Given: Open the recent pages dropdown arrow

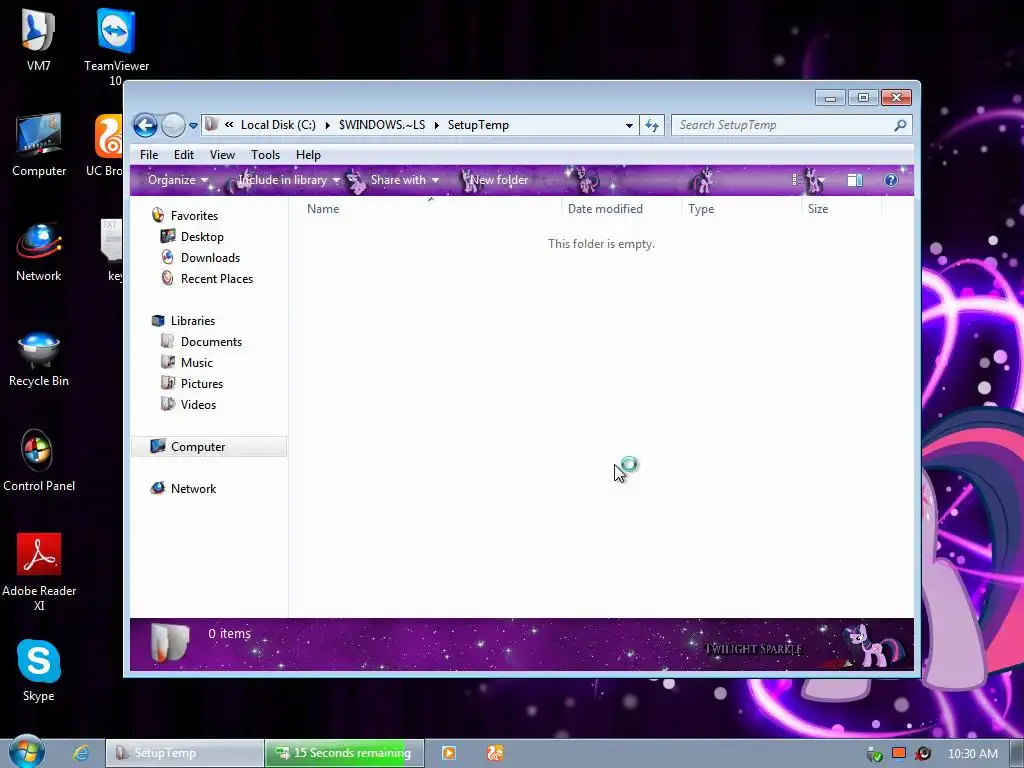Looking at the screenshot, I should click(x=193, y=125).
